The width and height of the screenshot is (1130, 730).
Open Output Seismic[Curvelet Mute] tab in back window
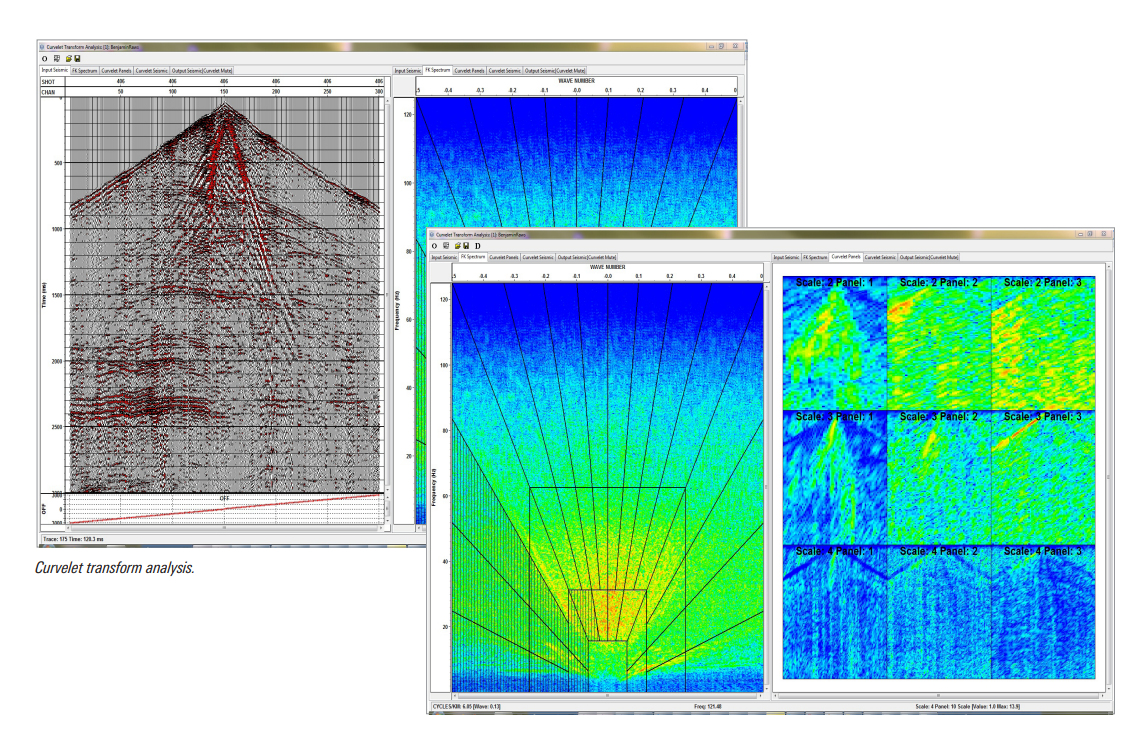(x=202, y=71)
